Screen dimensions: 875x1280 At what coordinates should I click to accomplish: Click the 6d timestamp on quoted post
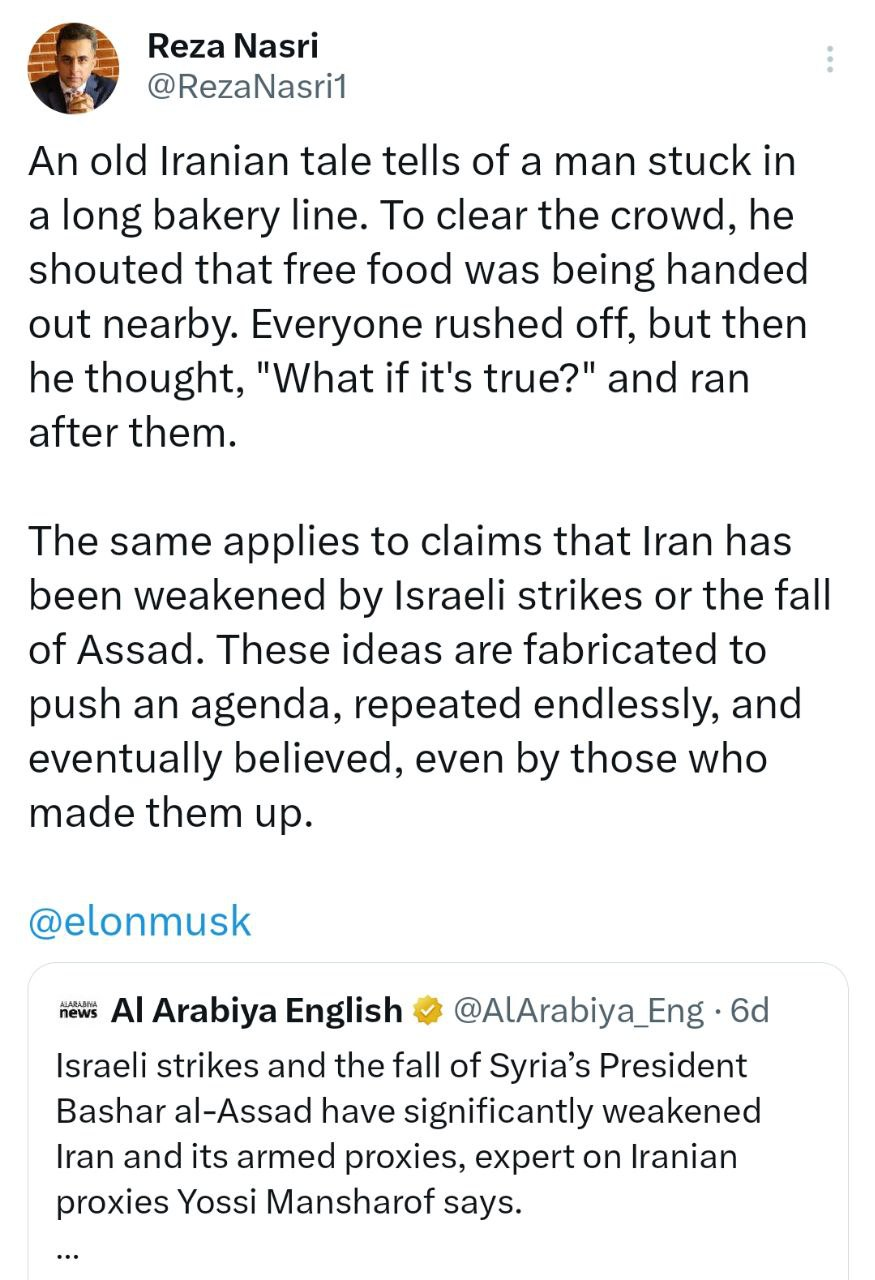tap(749, 1011)
